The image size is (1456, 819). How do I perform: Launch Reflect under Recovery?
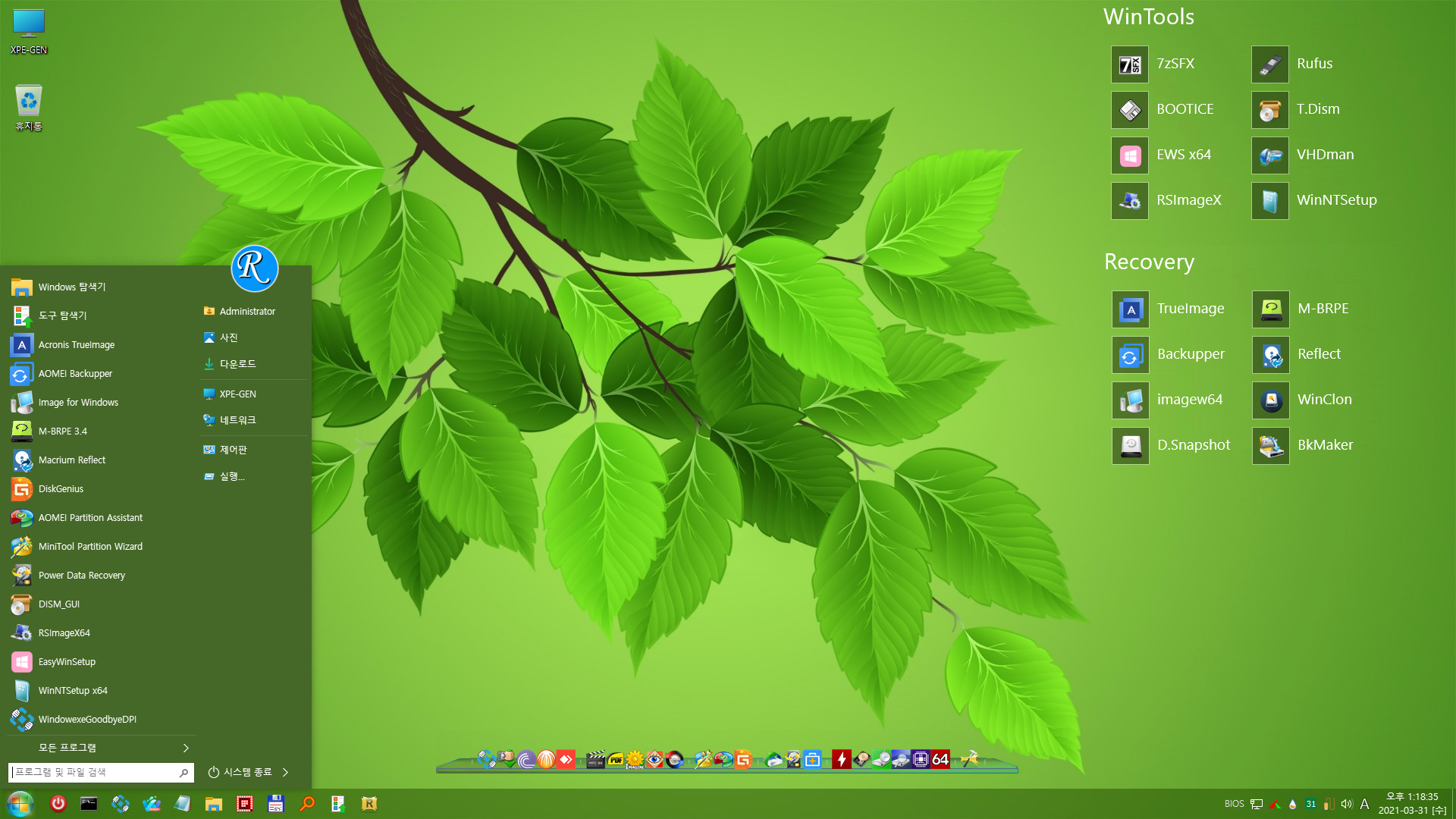1271,355
